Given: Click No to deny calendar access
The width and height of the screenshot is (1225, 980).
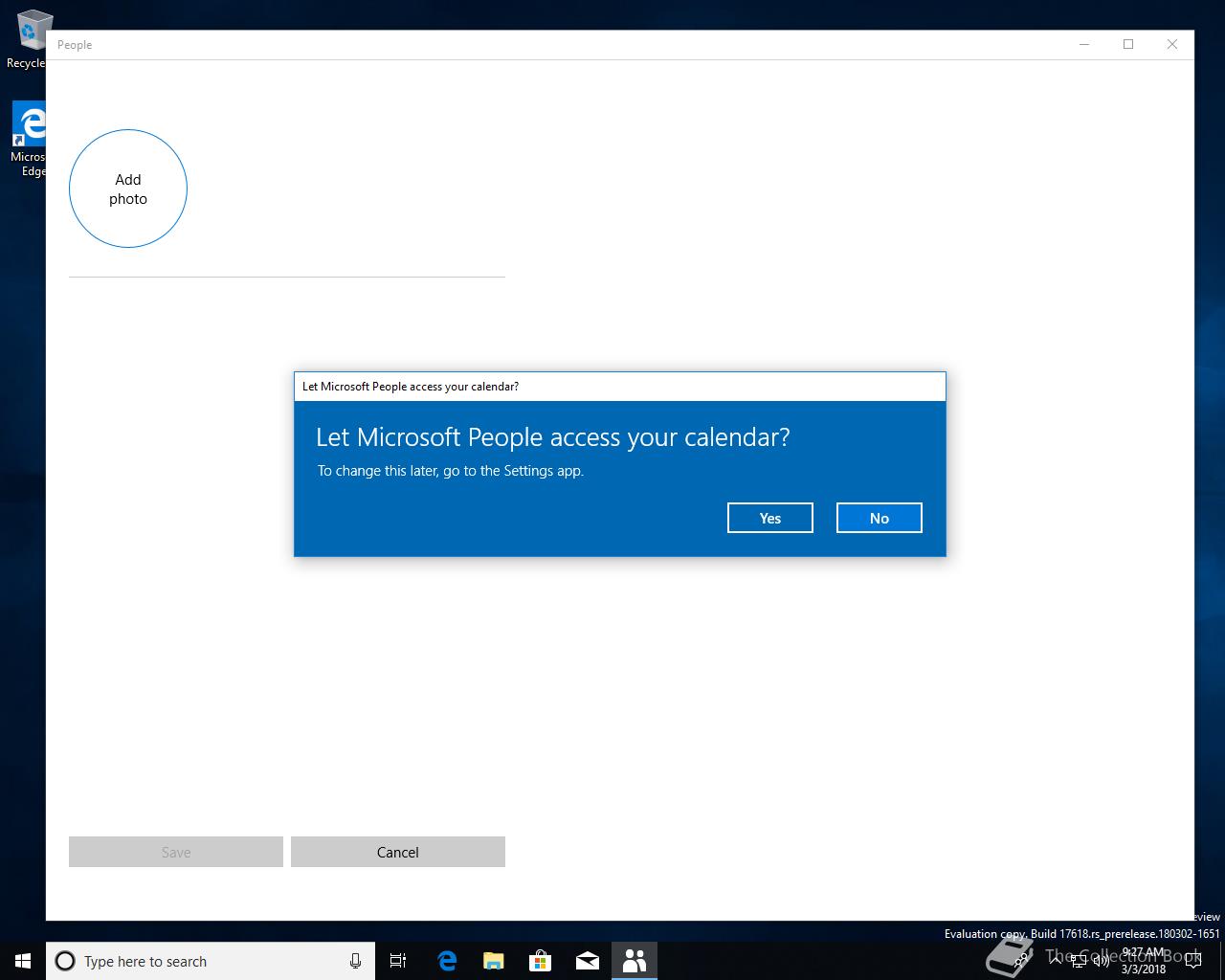Looking at the screenshot, I should pyautogui.click(x=879, y=518).
